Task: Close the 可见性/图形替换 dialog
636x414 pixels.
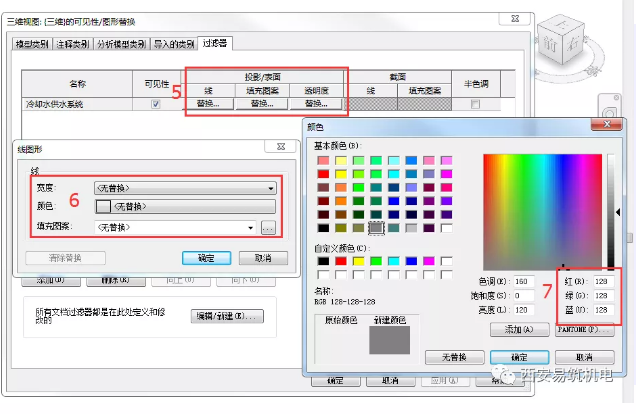Action: (516, 19)
